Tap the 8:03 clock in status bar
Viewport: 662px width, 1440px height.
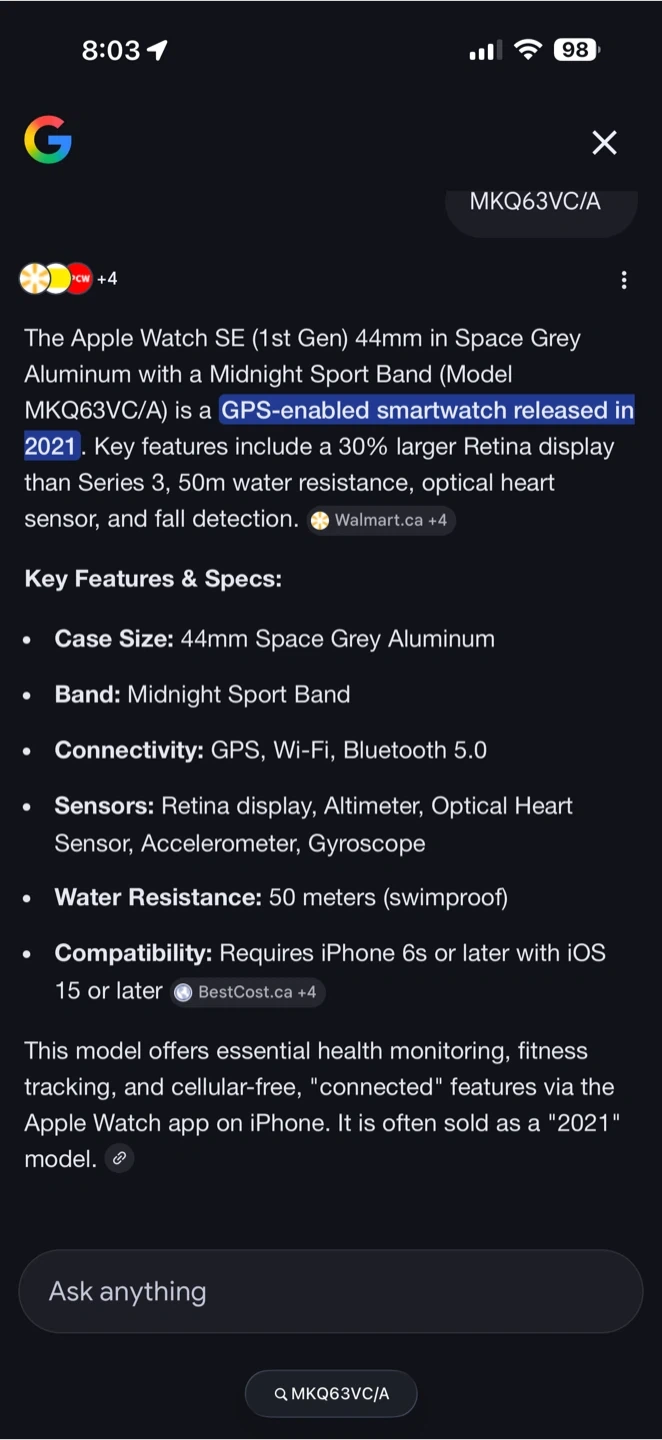tap(110, 51)
